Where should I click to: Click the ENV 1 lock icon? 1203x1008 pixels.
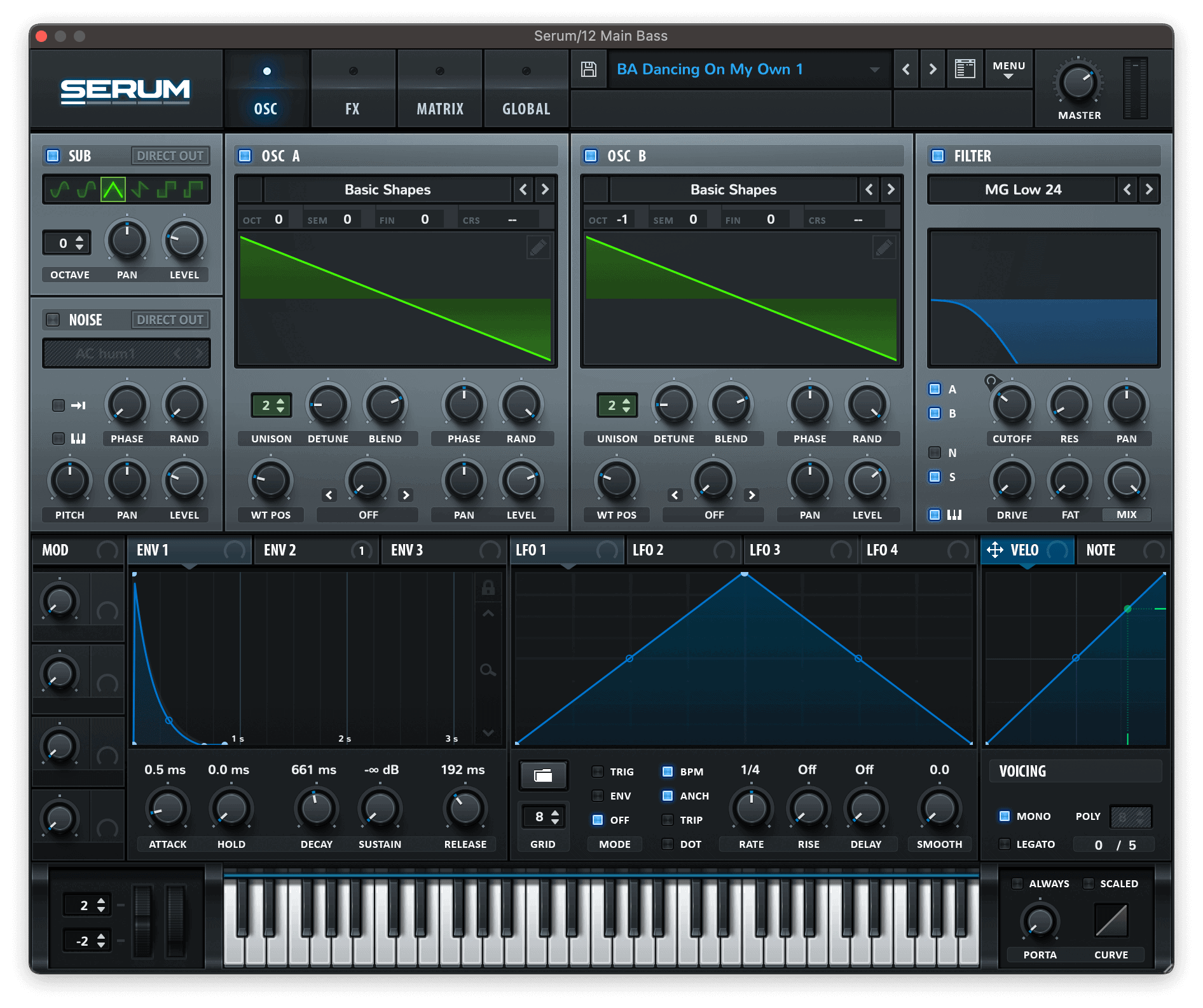[x=488, y=588]
